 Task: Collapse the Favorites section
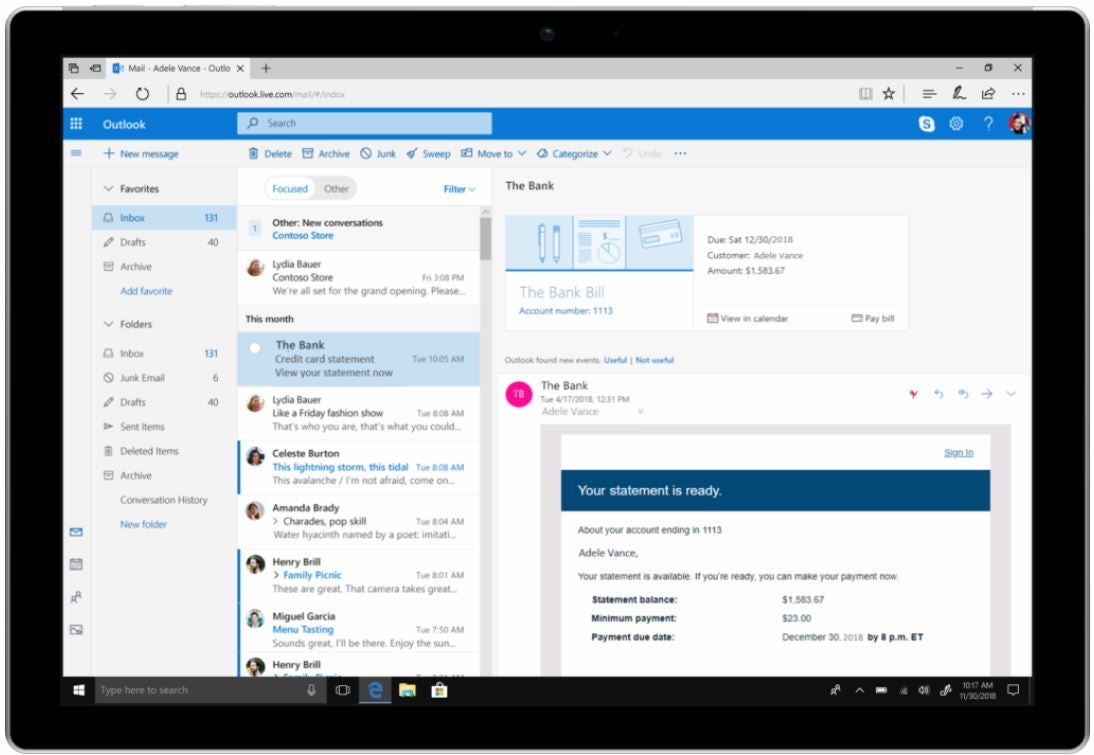point(108,188)
